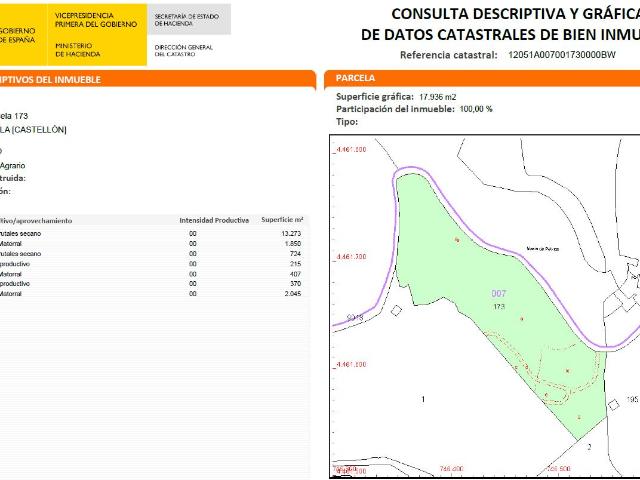Click the 'ela 173' parcel address text
This screenshot has height=480, width=640.
pos(14,116)
